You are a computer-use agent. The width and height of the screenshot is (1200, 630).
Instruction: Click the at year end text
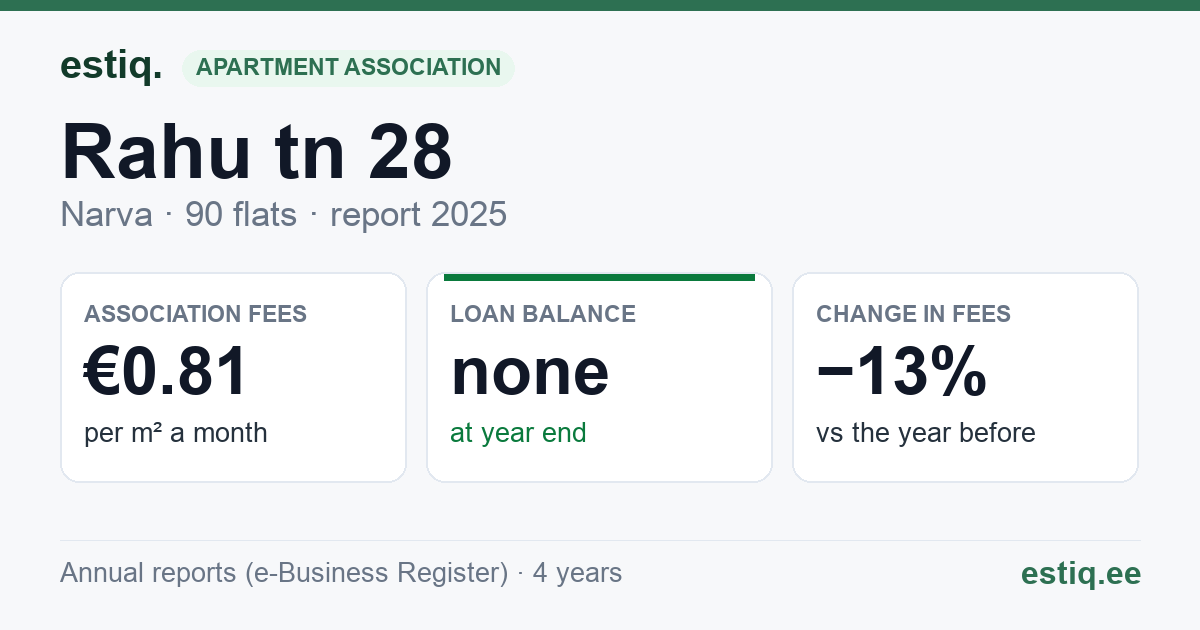click(518, 433)
